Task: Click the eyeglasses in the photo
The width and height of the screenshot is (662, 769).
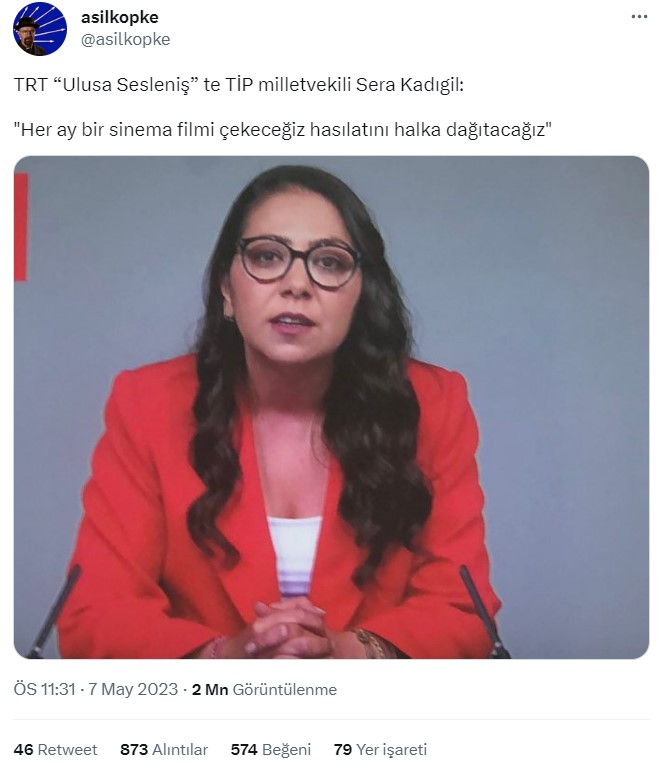Action: point(299,261)
